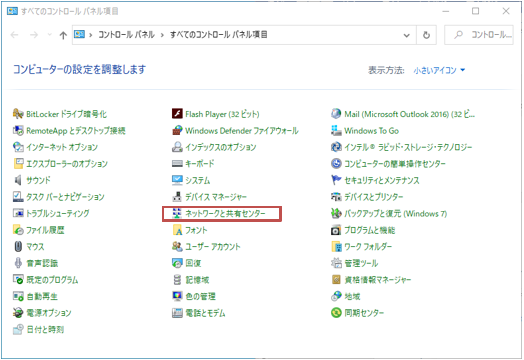Click the フォント icon
Screen dimensions: 524x360
coord(177,230)
